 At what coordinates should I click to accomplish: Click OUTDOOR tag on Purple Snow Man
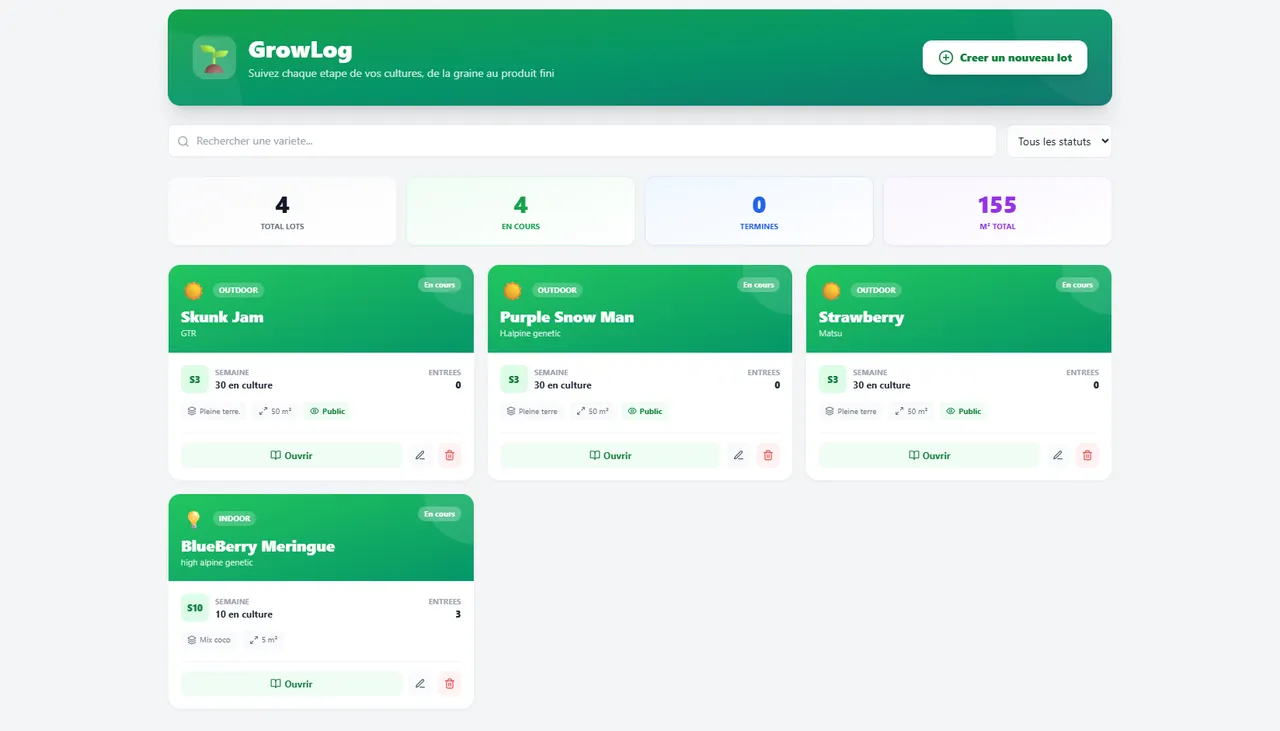point(557,290)
